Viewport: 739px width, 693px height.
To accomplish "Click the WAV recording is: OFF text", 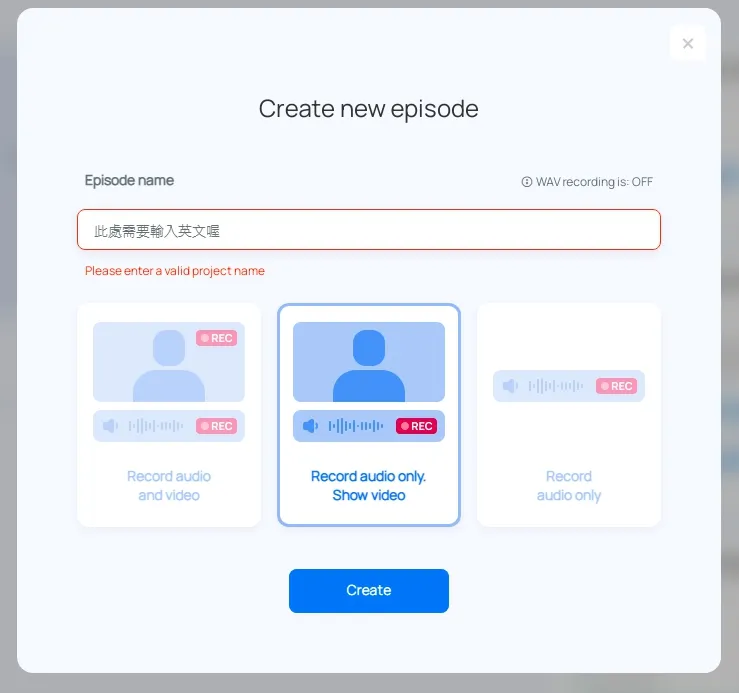I will (x=594, y=182).
